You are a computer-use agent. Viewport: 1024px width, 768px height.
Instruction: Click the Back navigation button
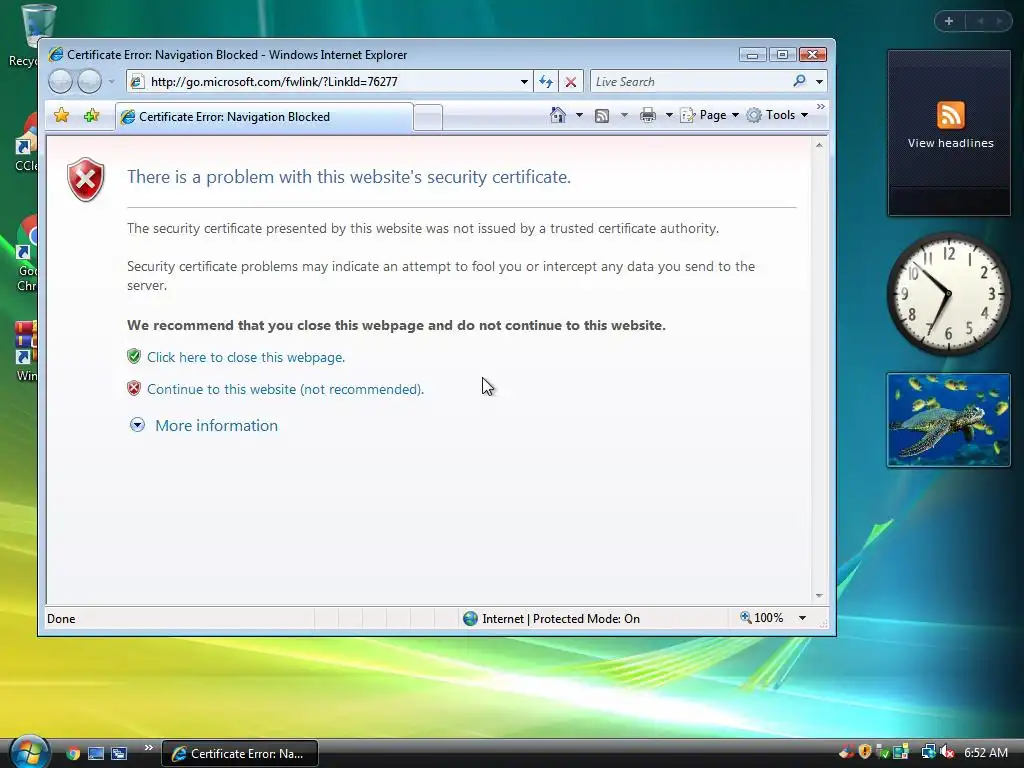tap(60, 82)
